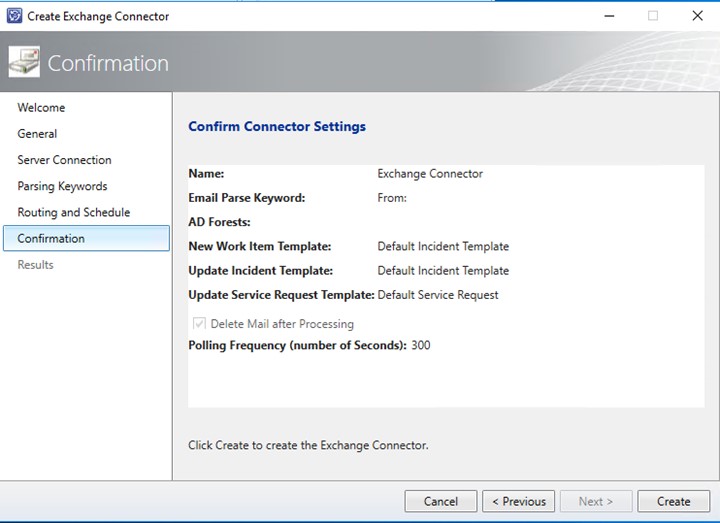This screenshot has height=523, width=720.
Task: Open the Welcome wizard step
Action: pos(41,107)
